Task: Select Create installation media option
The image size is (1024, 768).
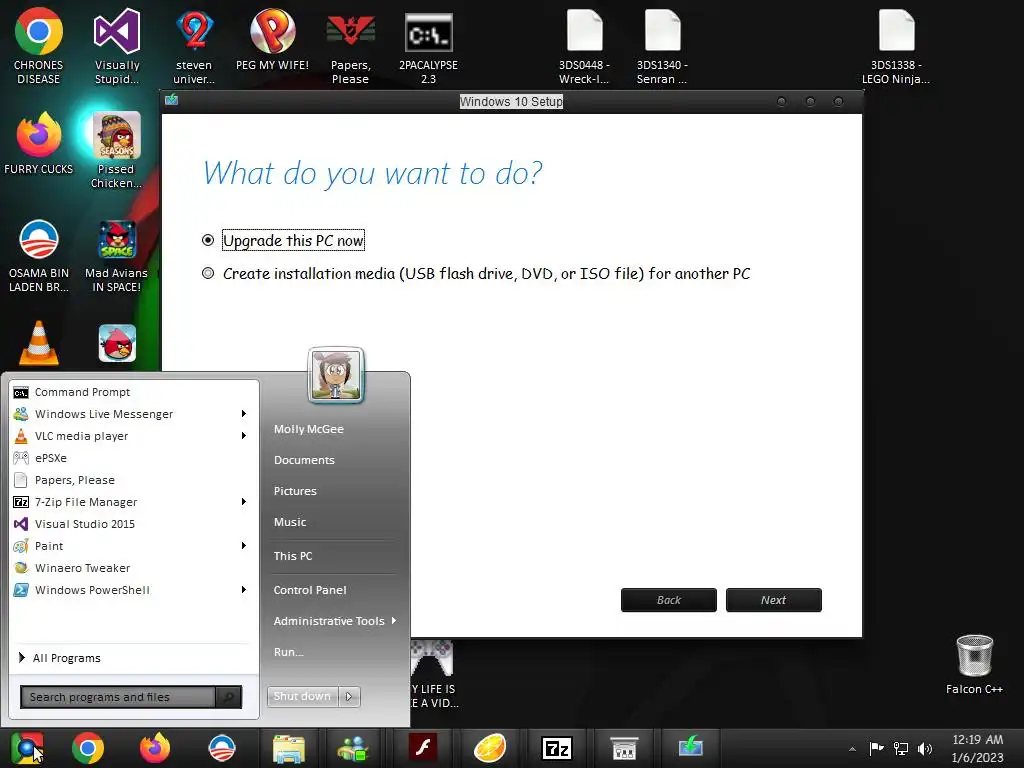Action: tap(476, 274)
